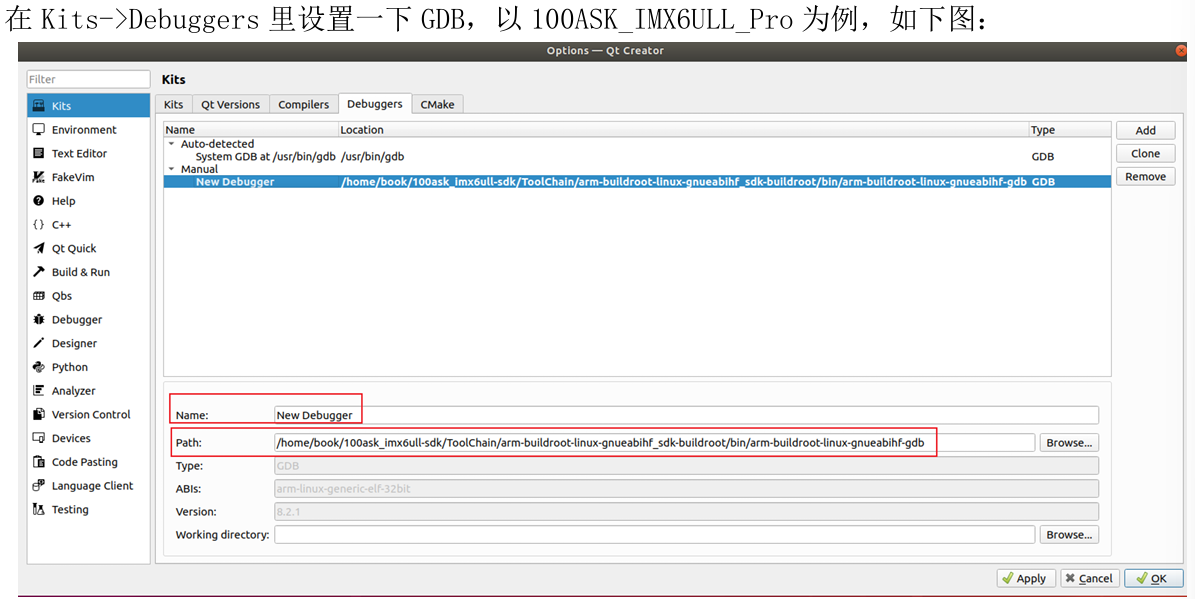
Task: Browse for the debugger Path
Action: click(x=1069, y=443)
